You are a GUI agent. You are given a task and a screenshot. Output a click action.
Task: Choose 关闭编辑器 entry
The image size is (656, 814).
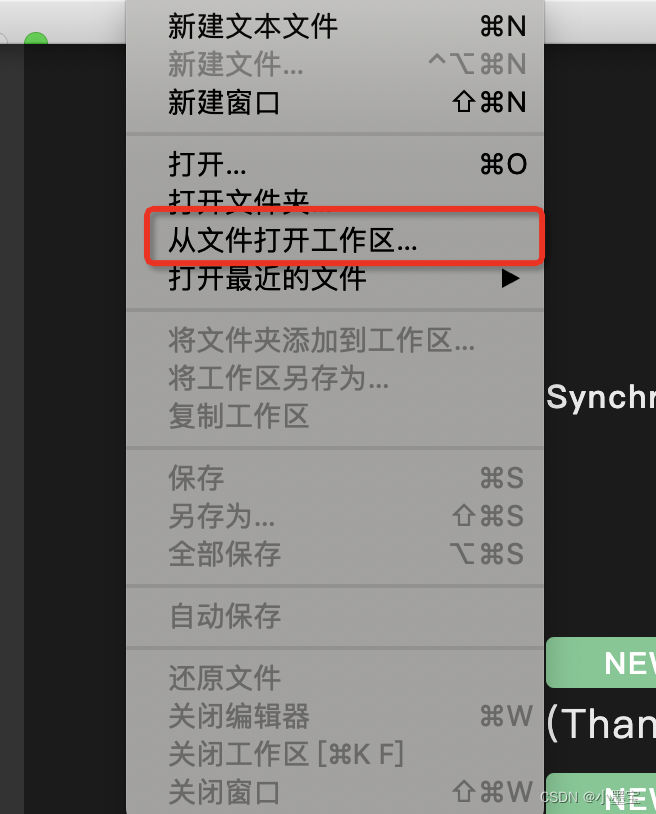pos(335,716)
